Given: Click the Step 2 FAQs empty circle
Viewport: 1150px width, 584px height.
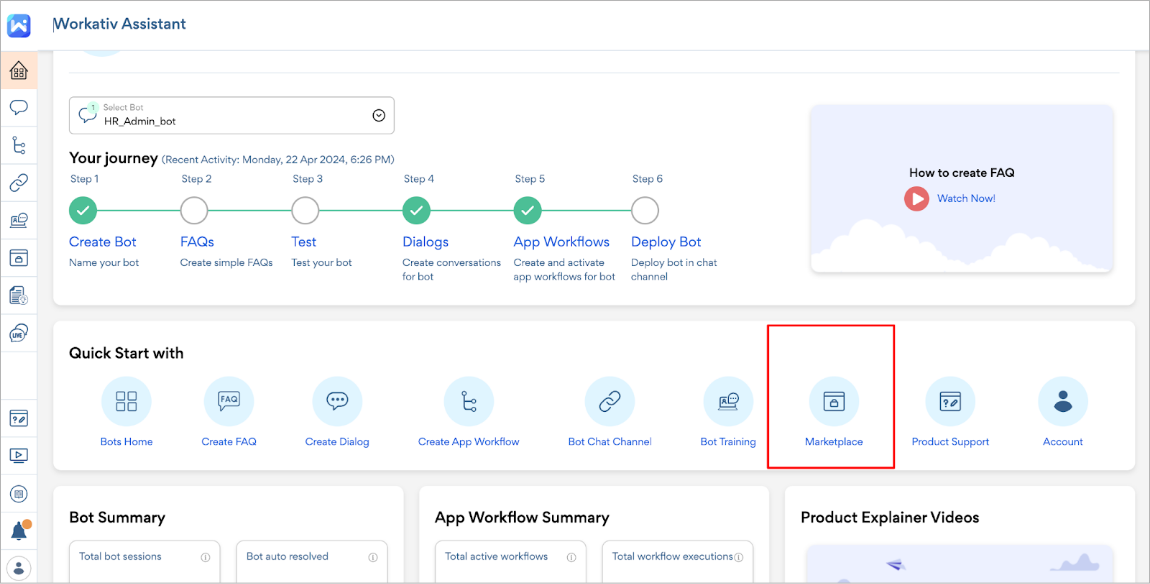Looking at the screenshot, I should tap(194, 211).
